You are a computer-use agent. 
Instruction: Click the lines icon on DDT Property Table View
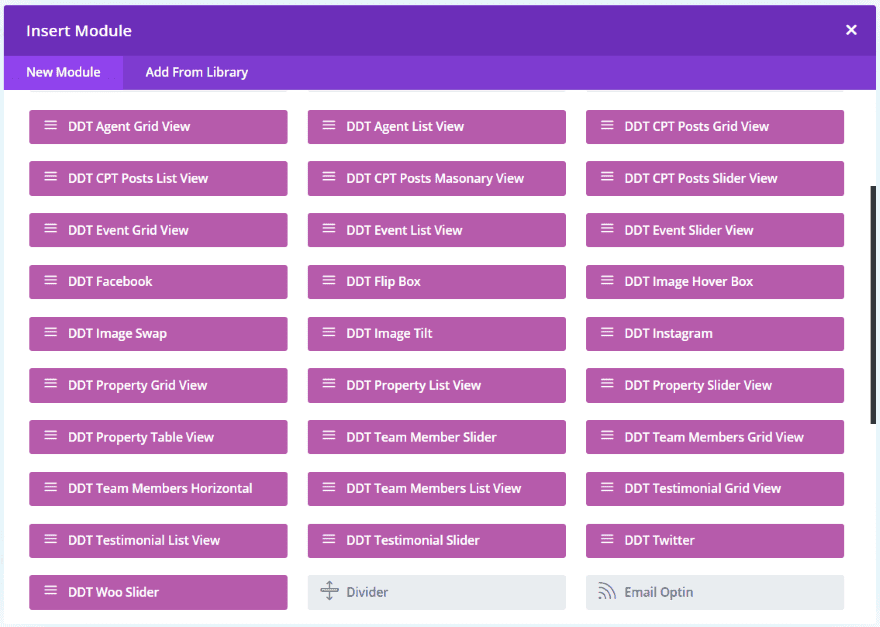[51, 436]
